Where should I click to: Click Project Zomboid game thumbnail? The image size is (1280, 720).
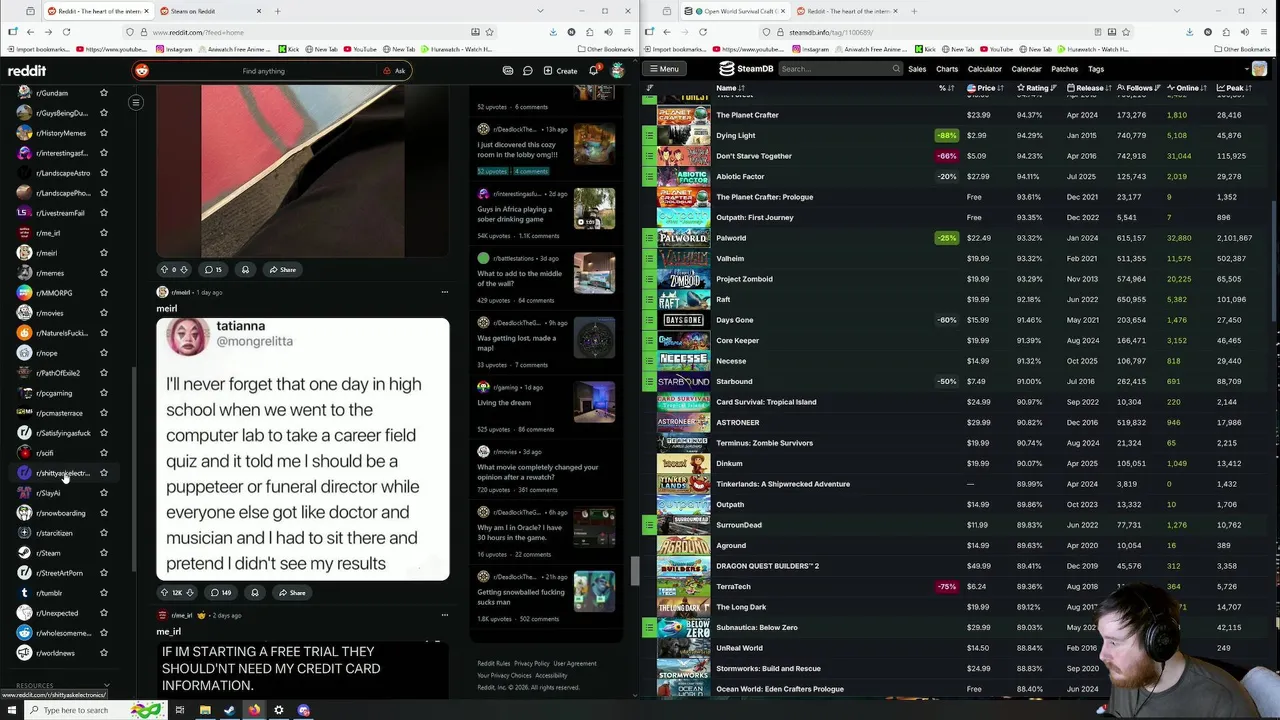(x=684, y=279)
